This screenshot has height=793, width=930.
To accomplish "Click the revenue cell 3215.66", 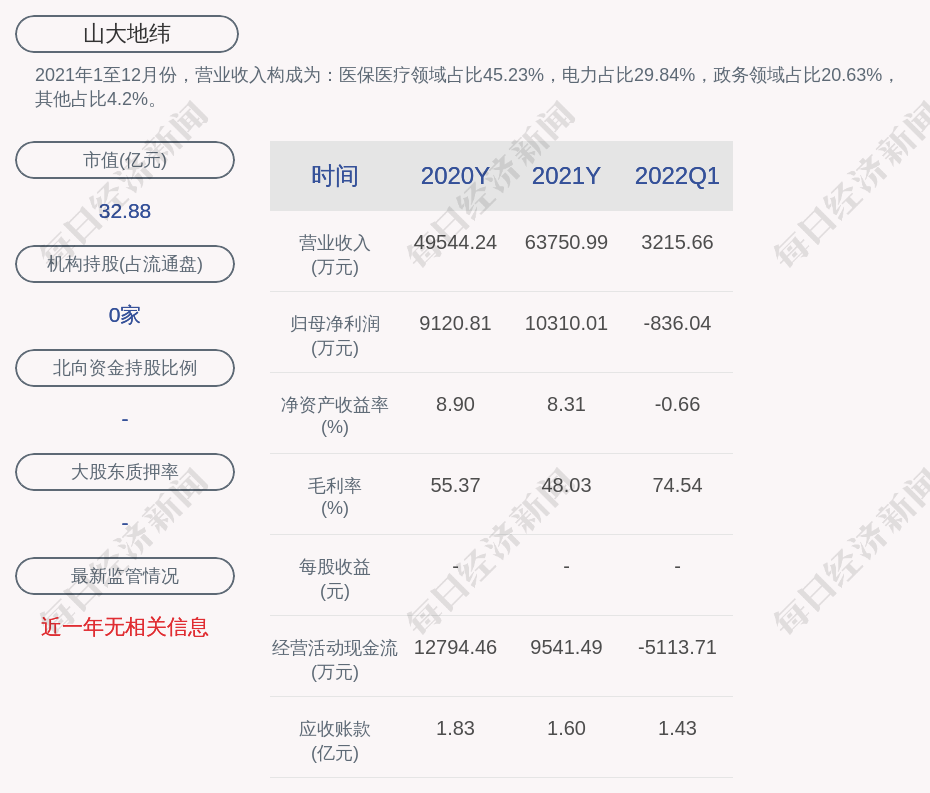I will (677, 243).
